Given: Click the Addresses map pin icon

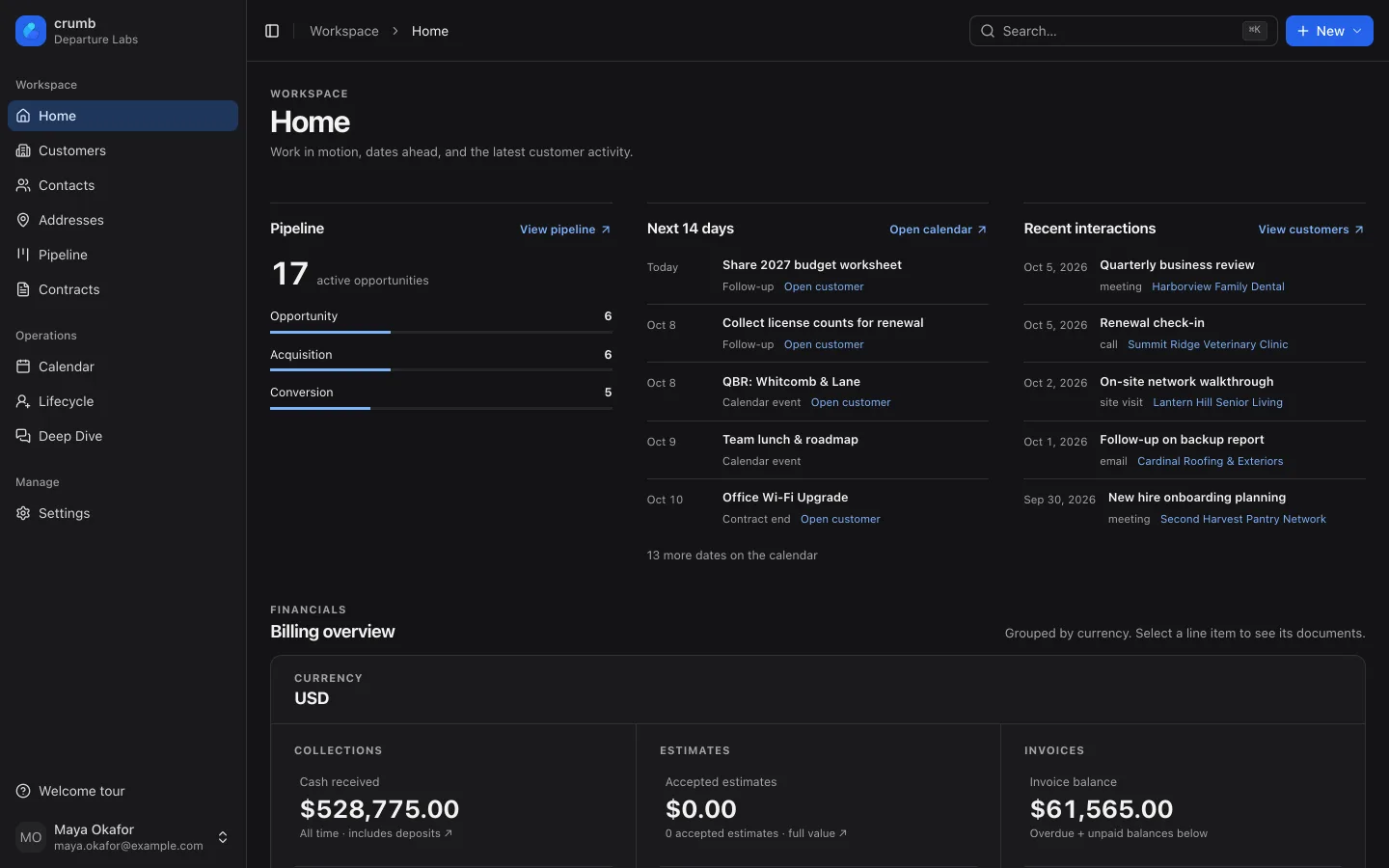Looking at the screenshot, I should 23,220.
